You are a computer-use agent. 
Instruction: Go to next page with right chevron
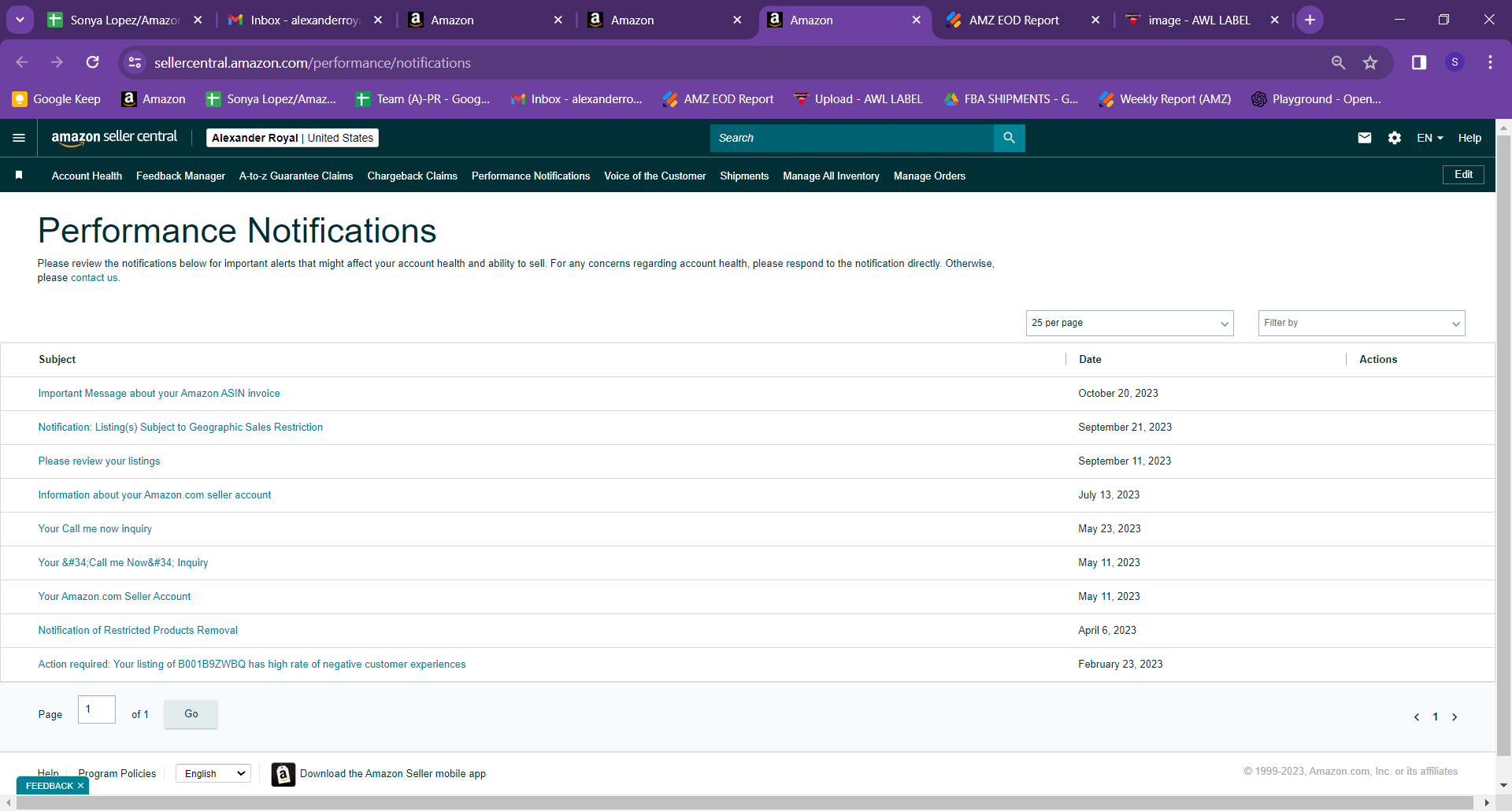[x=1455, y=717]
